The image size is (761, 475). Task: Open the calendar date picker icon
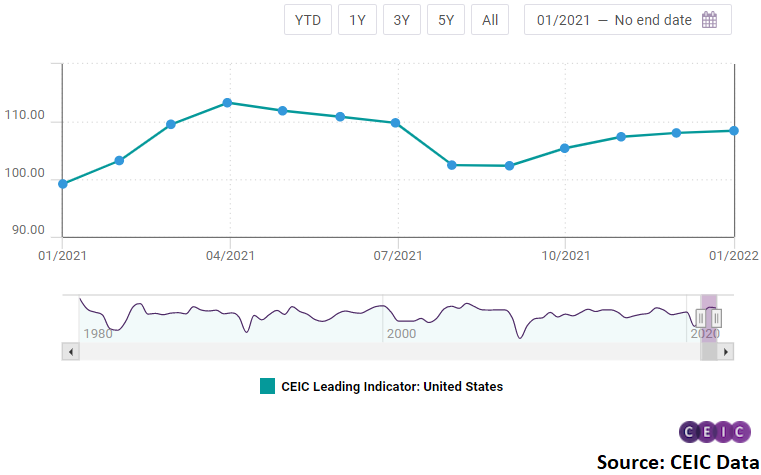[x=710, y=20]
